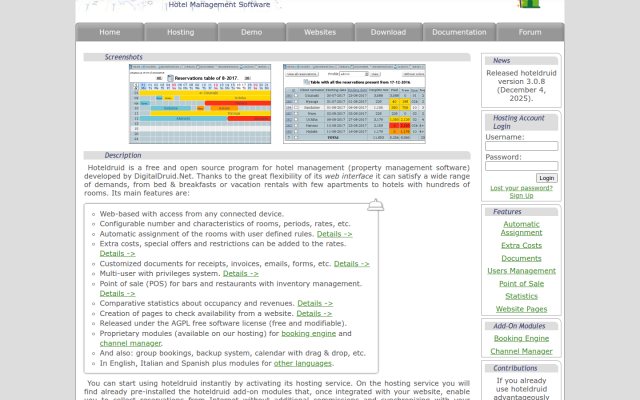Click the concierge bell icon above features box
The width and height of the screenshot is (640, 400).
376,205
